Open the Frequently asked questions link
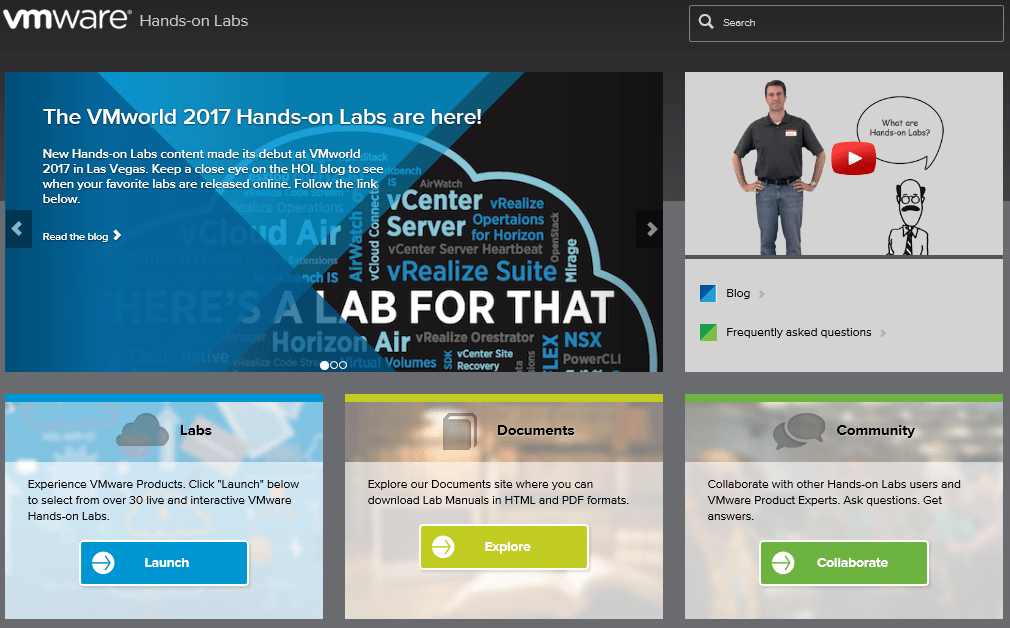Viewport: 1010px width, 628px height. (798, 332)
